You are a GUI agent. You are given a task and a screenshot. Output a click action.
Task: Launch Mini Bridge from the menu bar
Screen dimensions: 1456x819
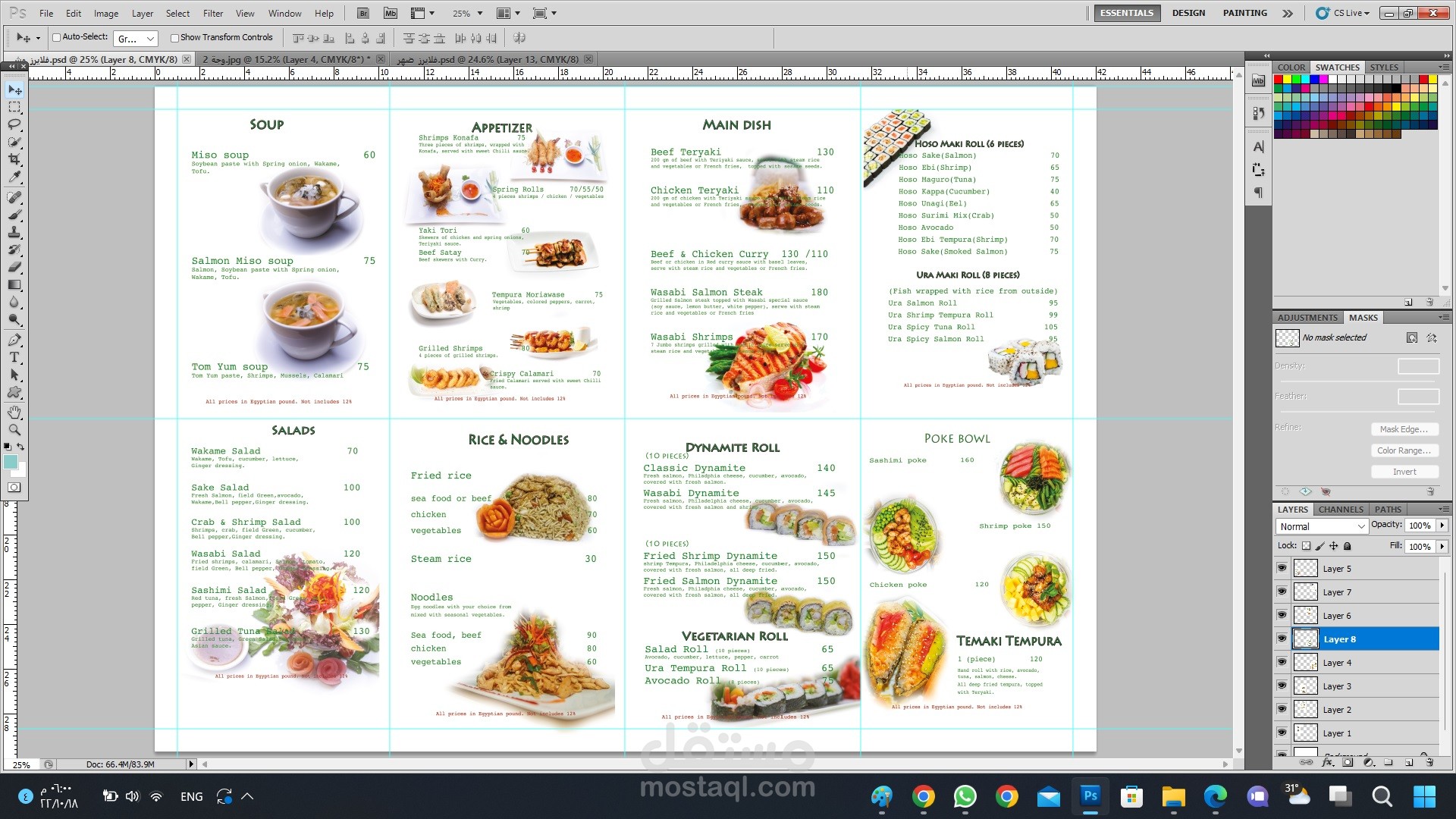[391, 13]
